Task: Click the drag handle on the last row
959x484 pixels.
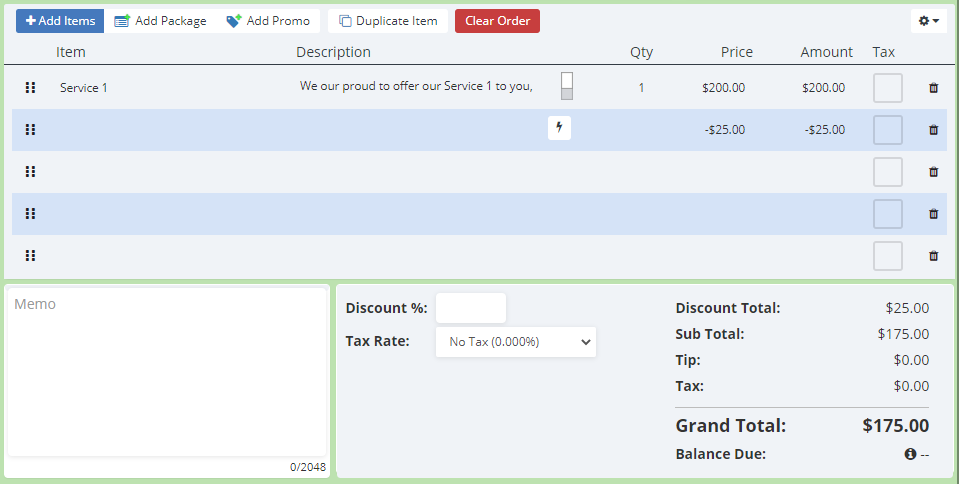Action: [x=30, y=256]
